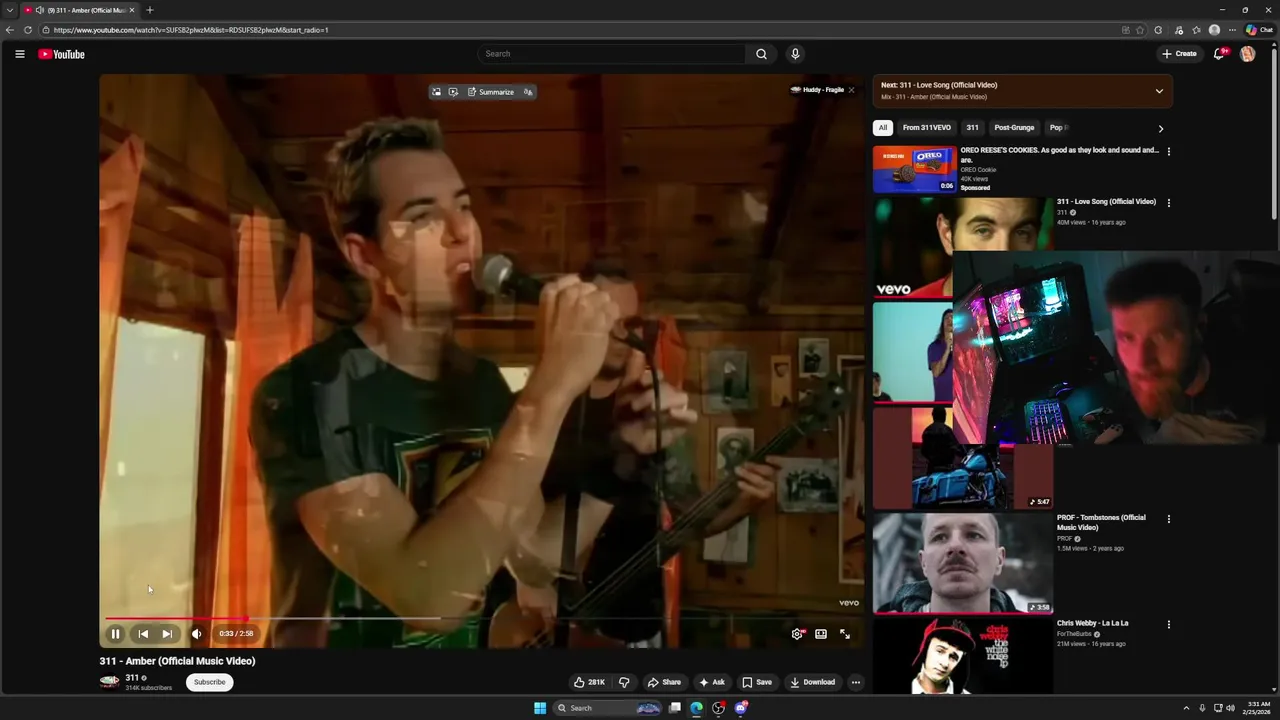
Task: Subscribe to the 311 channel
Action: [209, 682]
